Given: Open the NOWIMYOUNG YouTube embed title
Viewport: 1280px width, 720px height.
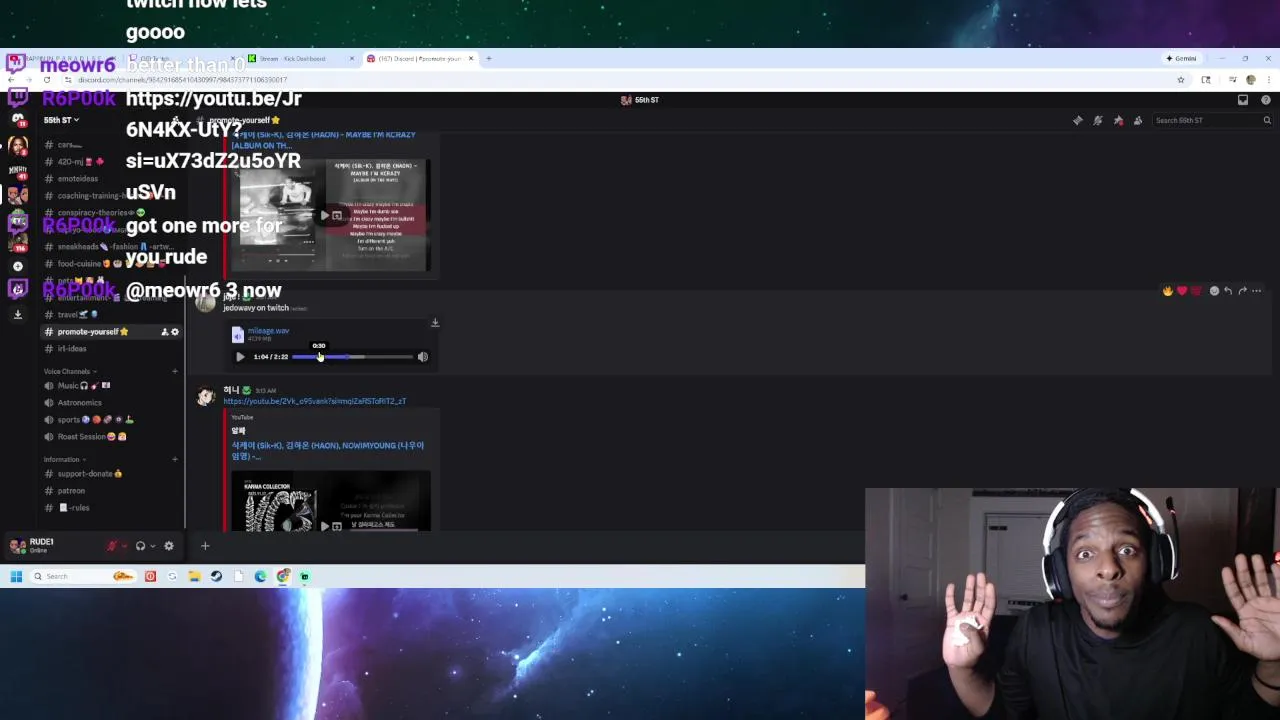Looking at the screenshot, I should (328, 451).
